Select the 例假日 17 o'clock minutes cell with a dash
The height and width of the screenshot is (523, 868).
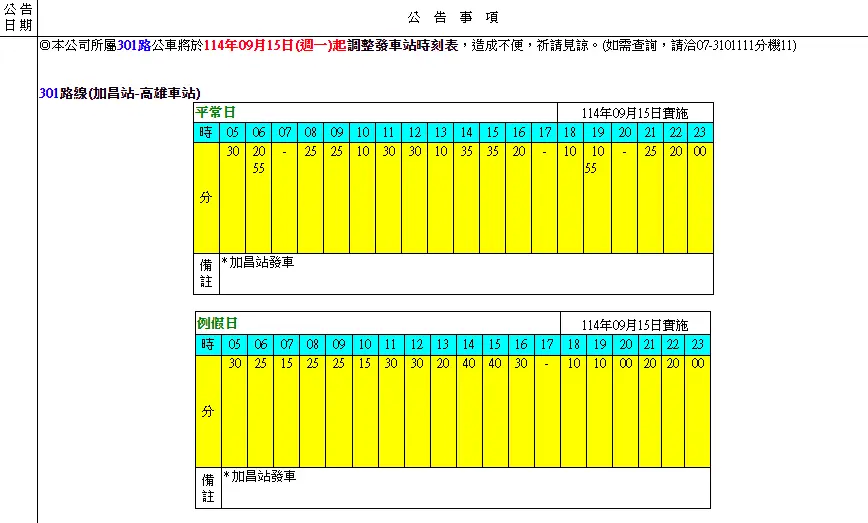(x=546, y=410)
